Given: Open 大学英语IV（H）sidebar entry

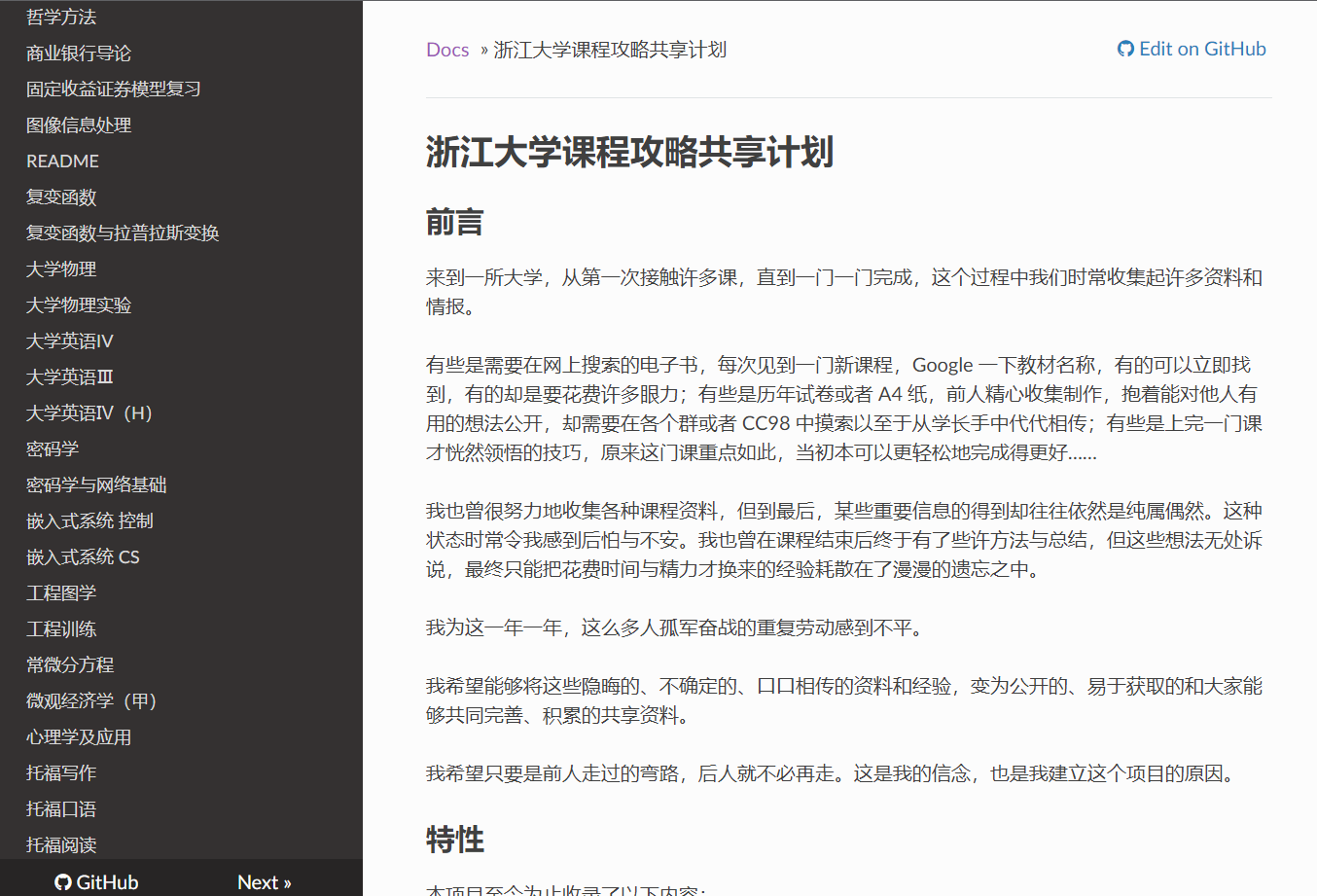Looking at the screenshot, I should click(x=89, y=413).
